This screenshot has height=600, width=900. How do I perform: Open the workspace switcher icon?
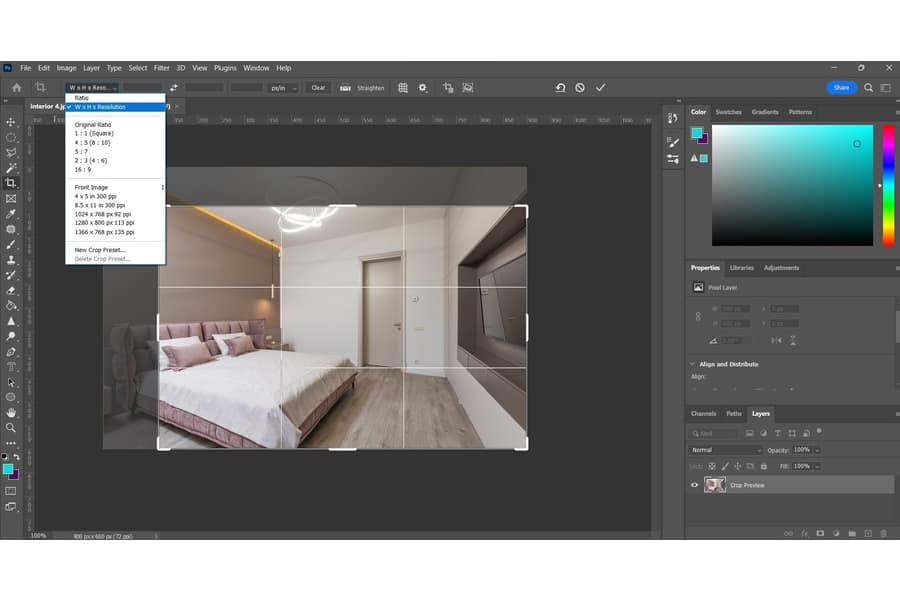[886, 88]
